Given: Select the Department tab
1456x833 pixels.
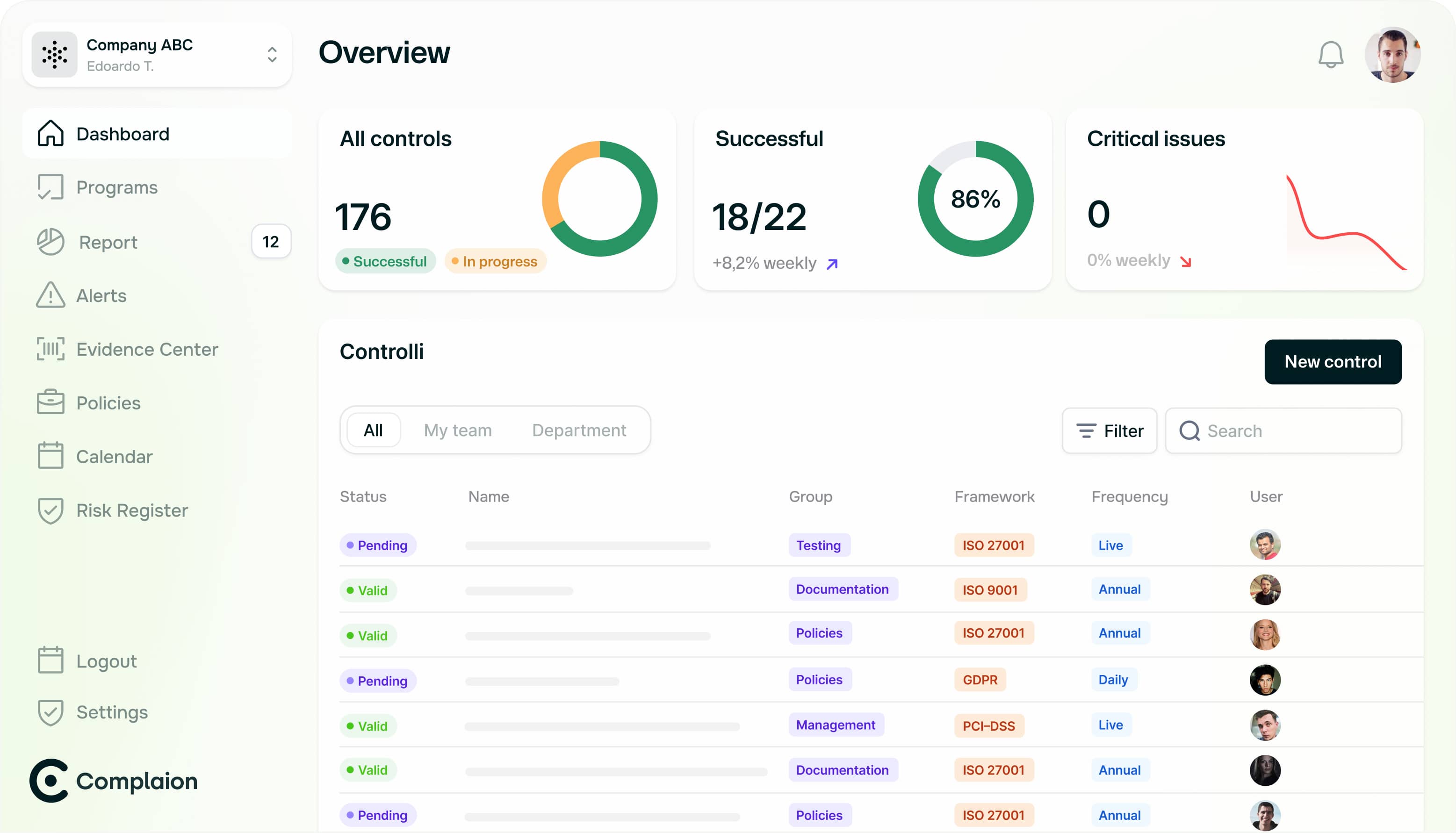Looking at the screenshot, I should (578, 430).
